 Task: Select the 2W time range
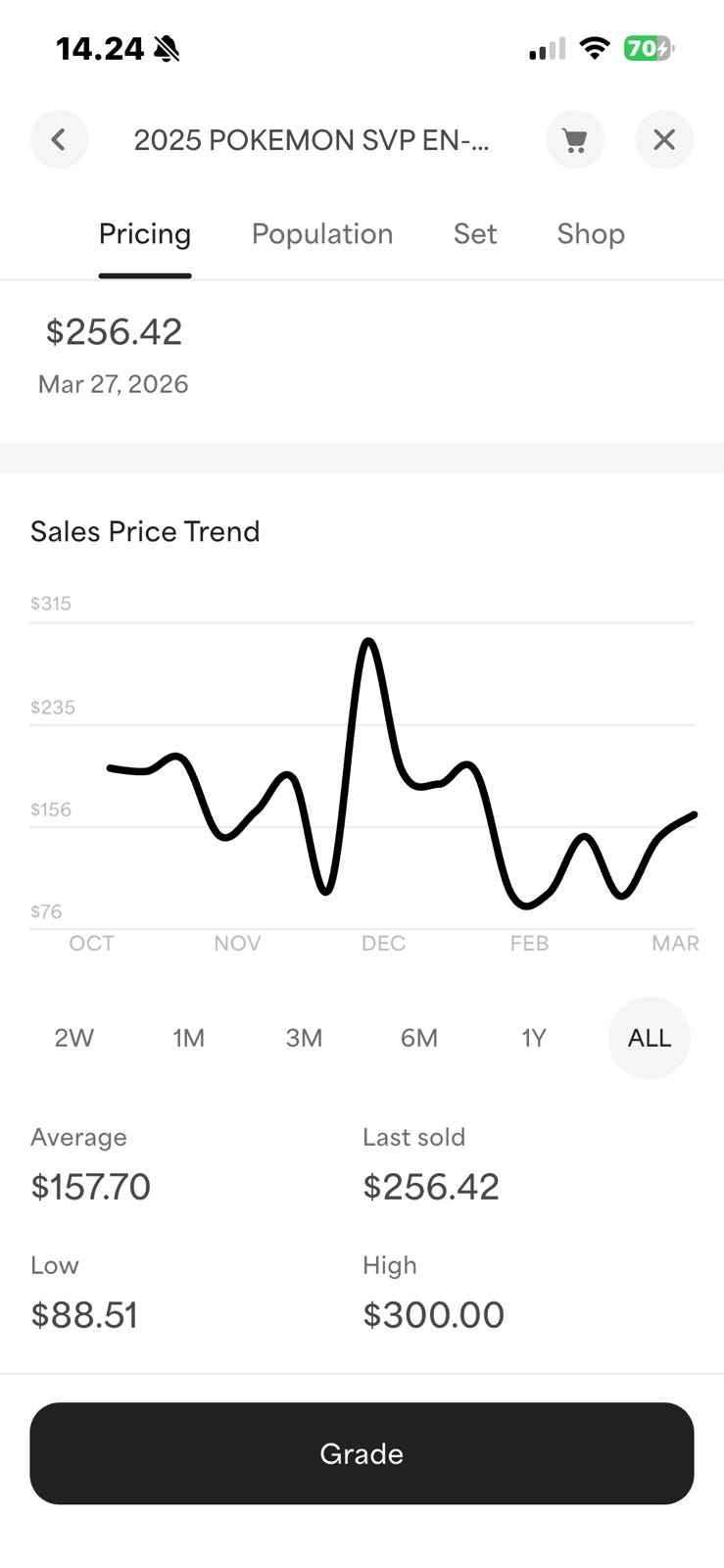pos(74,1038)
